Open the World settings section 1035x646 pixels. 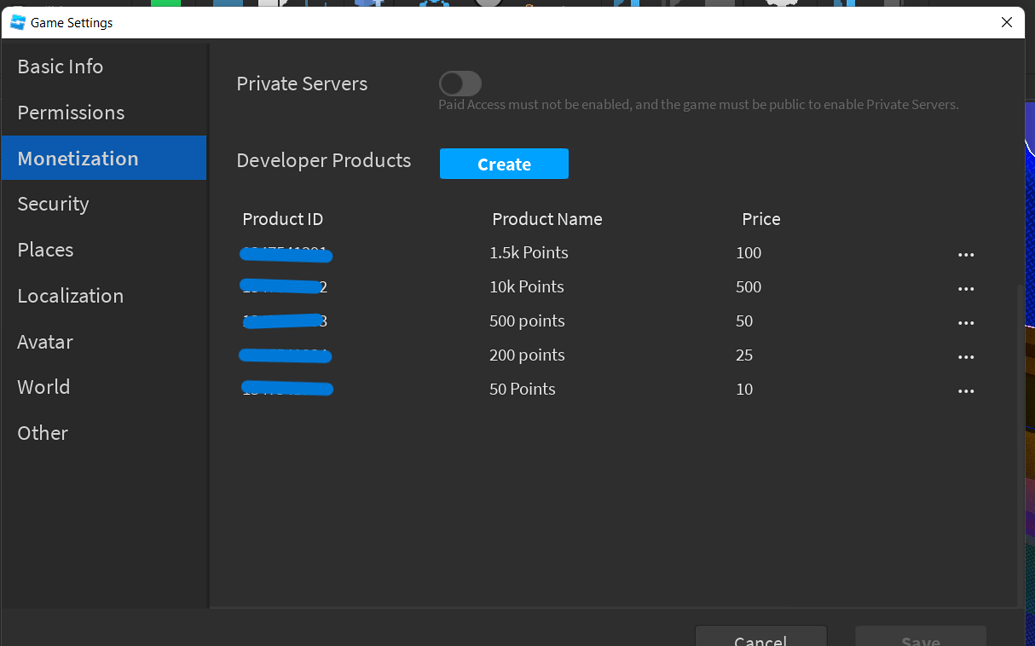43,387
